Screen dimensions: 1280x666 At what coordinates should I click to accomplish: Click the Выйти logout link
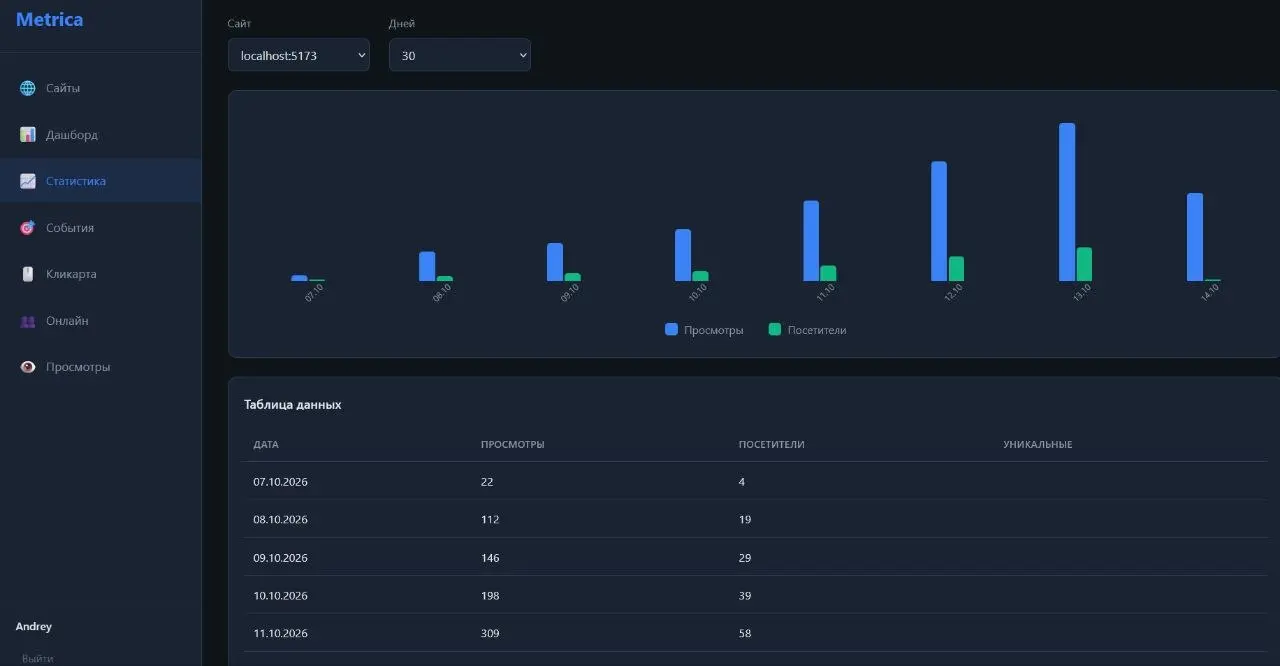[38, 658]
